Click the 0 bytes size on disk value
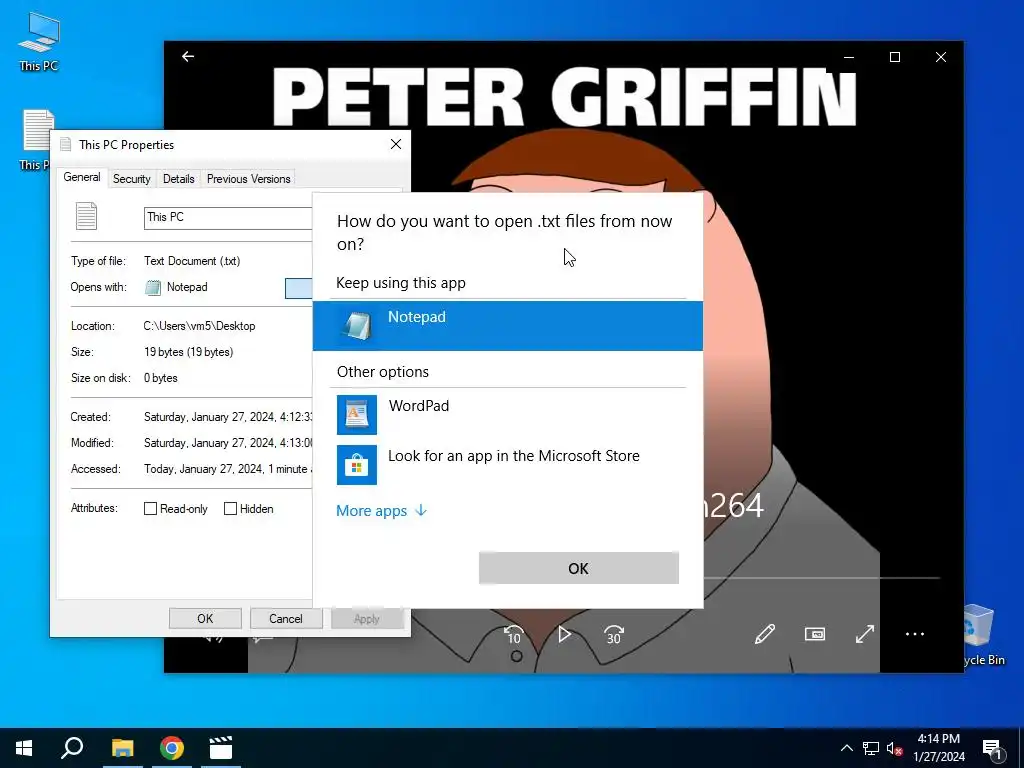Image resolution: width=1024 pixels, height=768 pixels. click(161, 378)
